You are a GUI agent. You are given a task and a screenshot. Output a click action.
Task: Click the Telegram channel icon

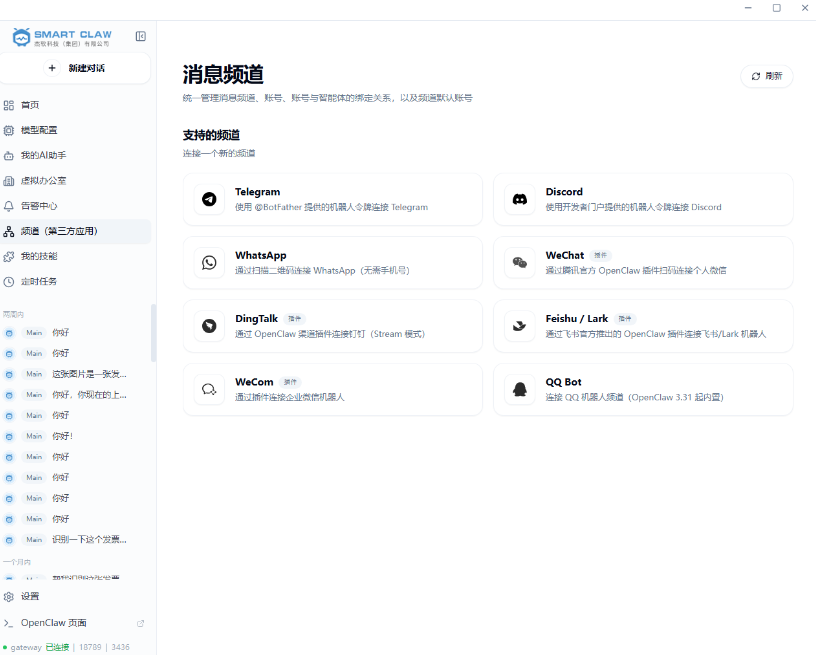coord(209,199)
